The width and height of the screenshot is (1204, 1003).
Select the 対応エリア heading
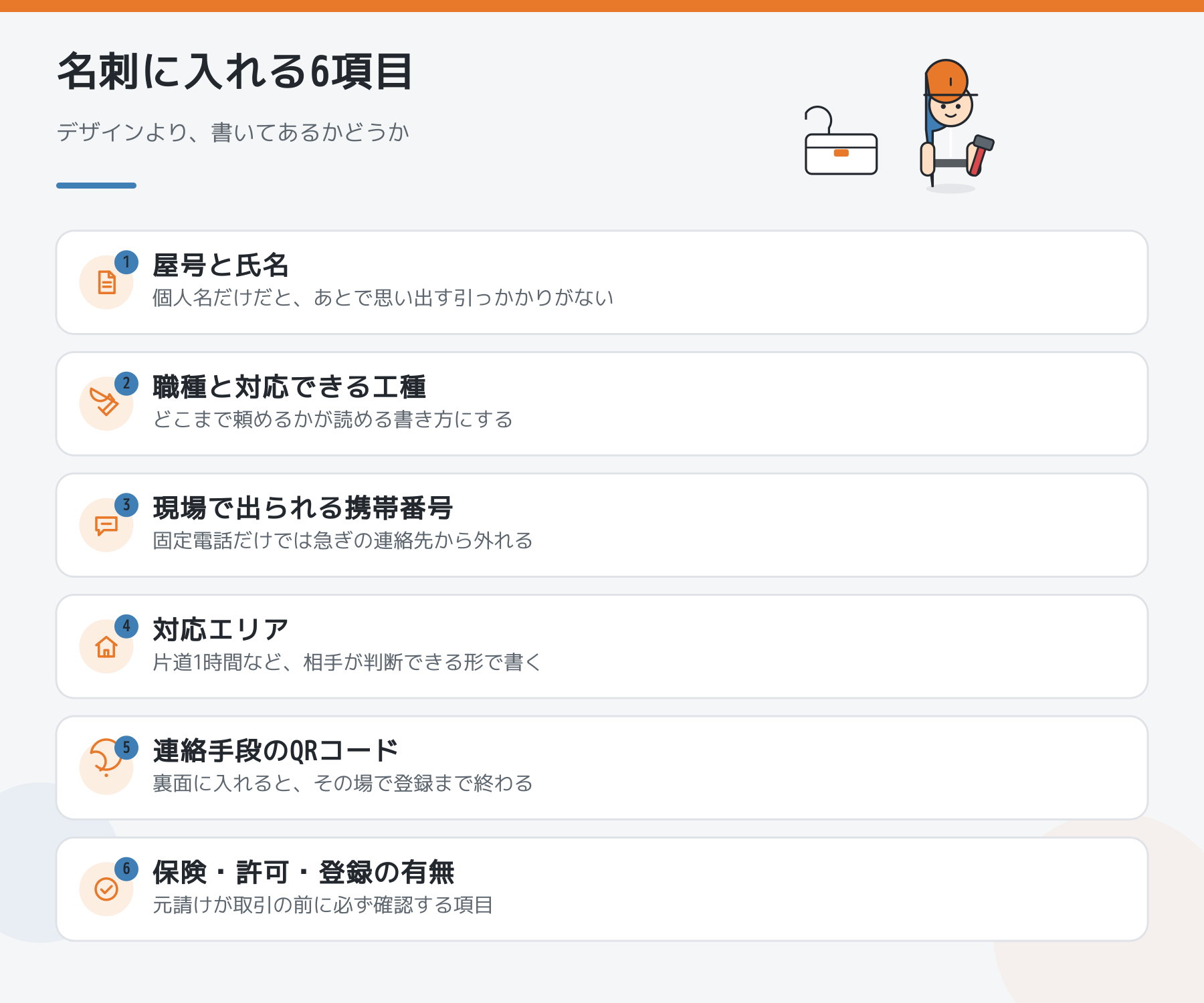click(220, 630)
